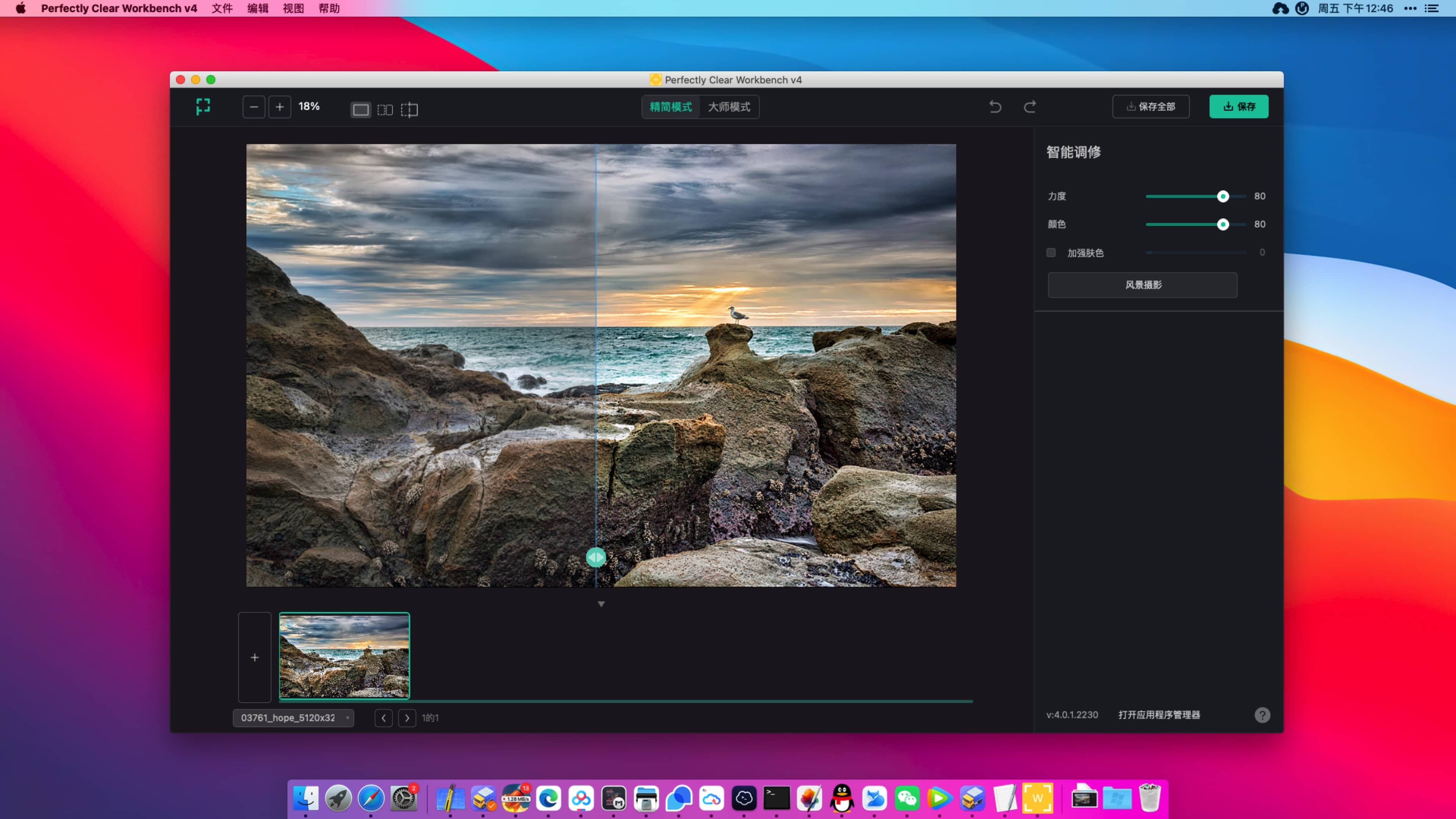Redo the last adjustment
Viewport: 1456px width, 819px height.
pyautogui.click(x=1030, y=107)
